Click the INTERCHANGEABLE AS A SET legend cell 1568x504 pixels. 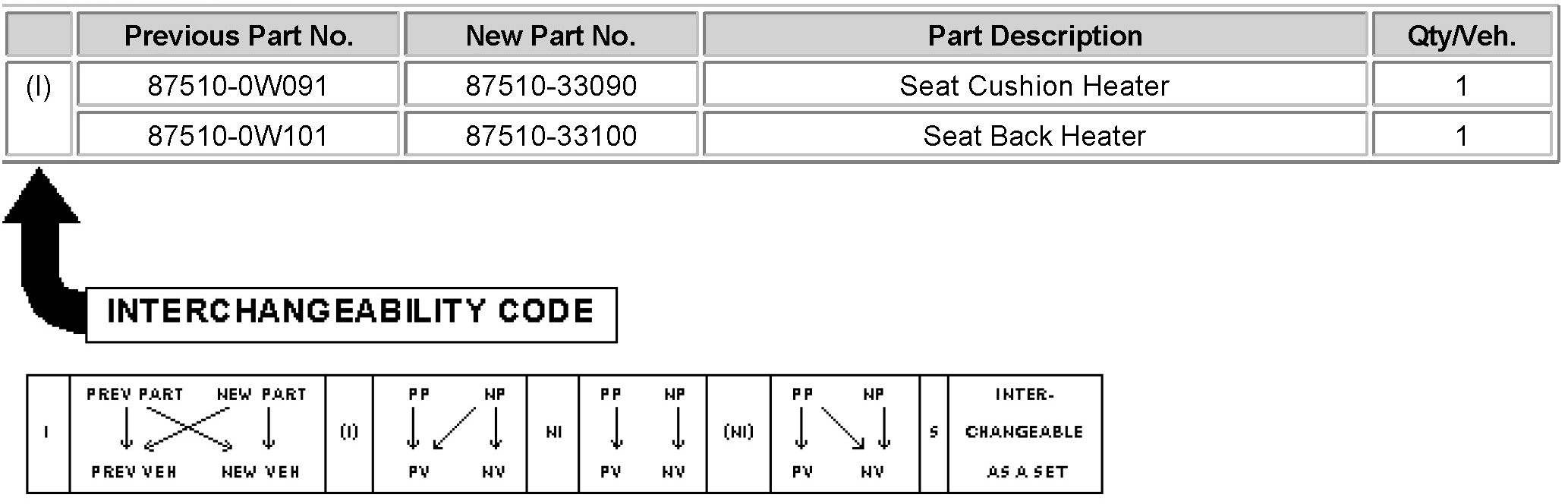(1025, 433)
